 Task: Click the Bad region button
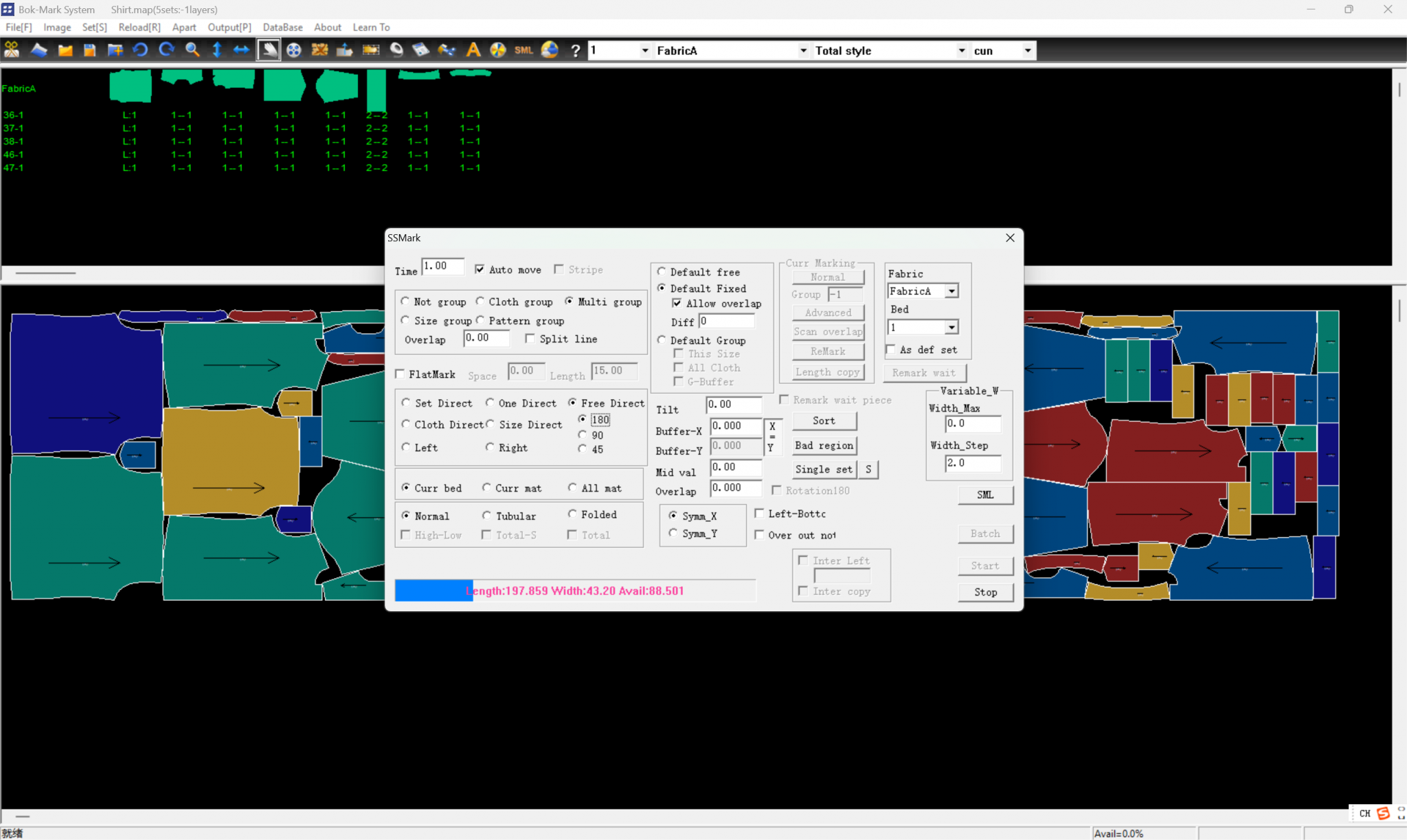pos(824,445)
